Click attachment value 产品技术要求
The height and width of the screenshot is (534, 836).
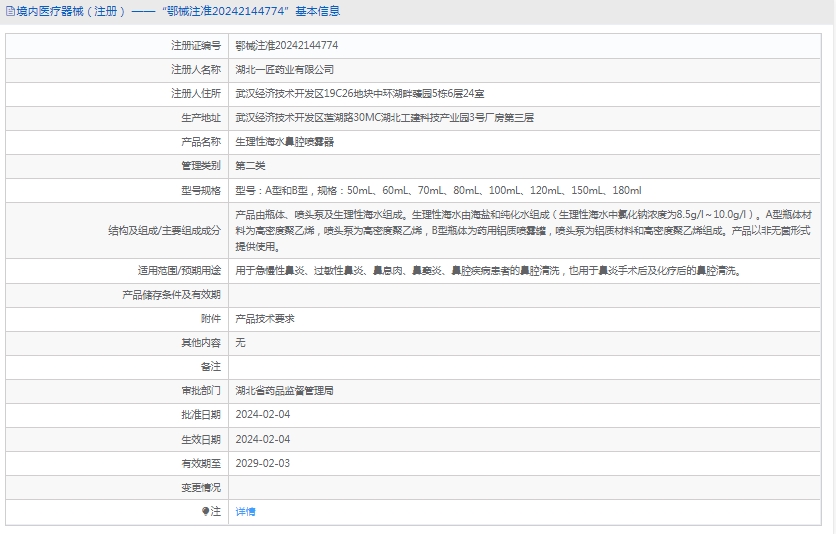point(264,319)
